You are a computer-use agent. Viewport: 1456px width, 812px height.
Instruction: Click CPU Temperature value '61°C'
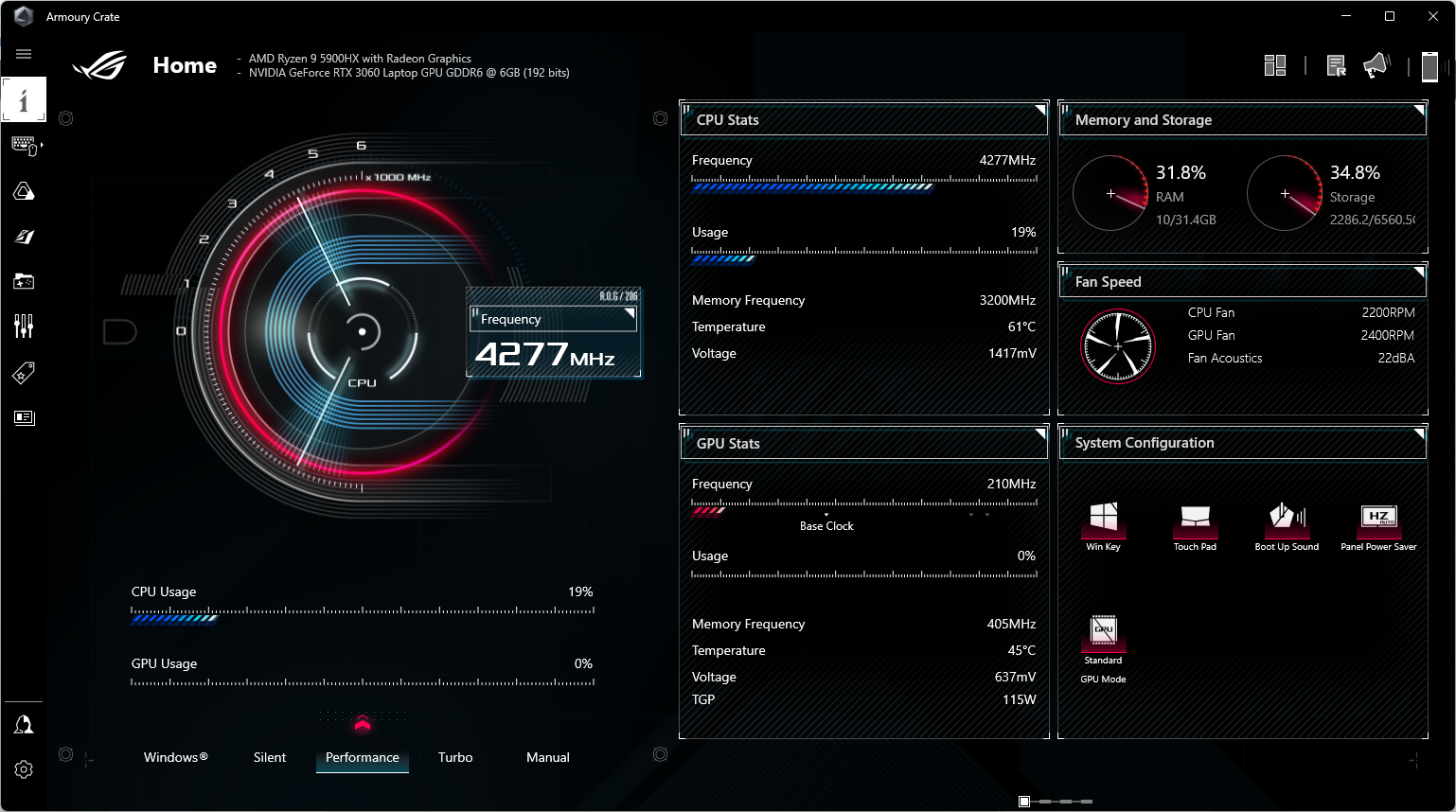point(1021,327)
